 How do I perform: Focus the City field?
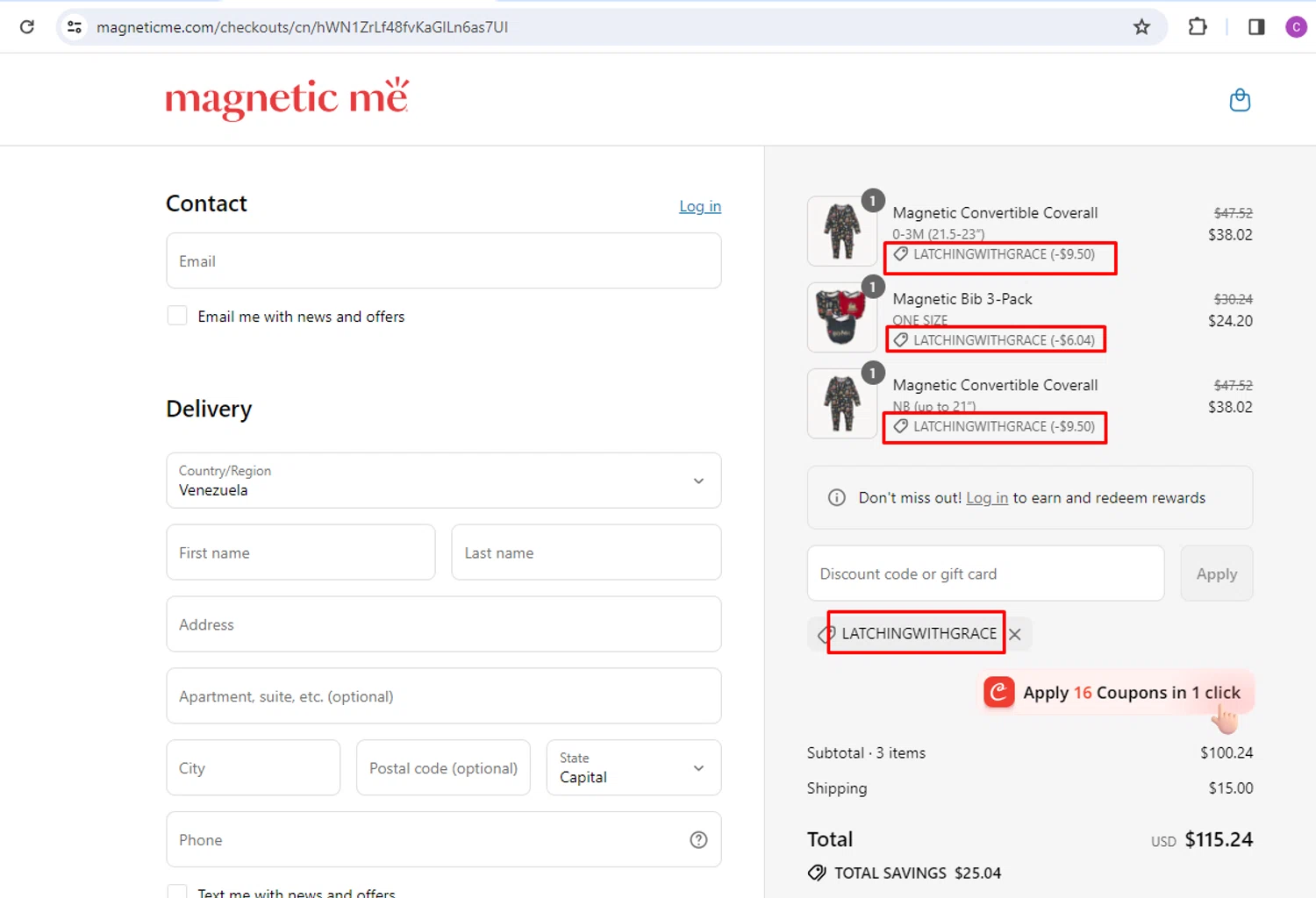coord(254,767)
